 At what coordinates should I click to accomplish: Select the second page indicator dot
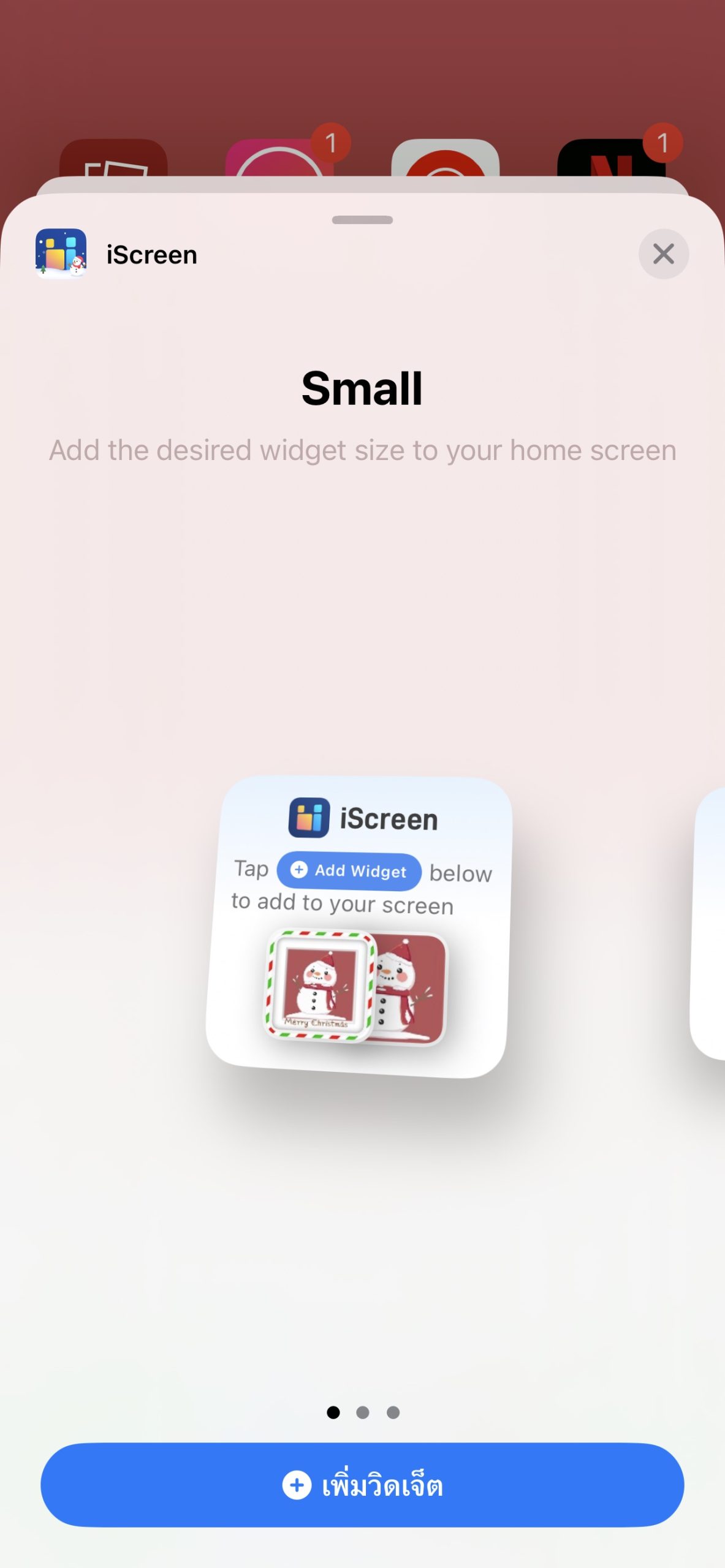[x=363, y=1412]
